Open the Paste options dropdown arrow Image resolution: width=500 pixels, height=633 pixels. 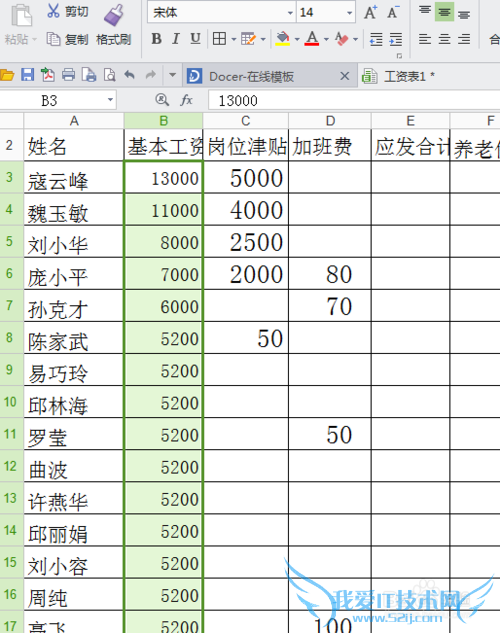tap(34, 40)
